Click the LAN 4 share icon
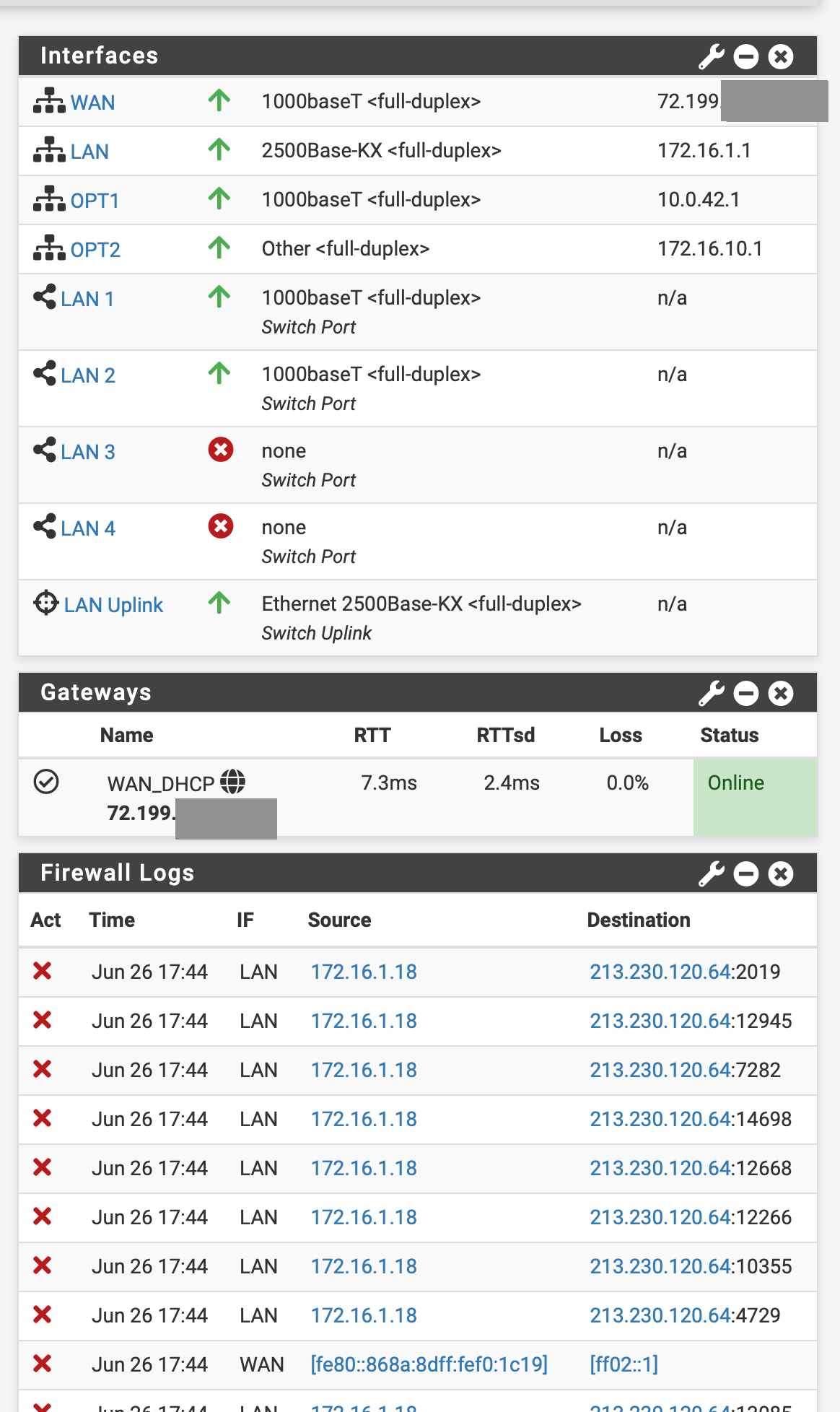 pyautogui.click(x=45, y=526)
